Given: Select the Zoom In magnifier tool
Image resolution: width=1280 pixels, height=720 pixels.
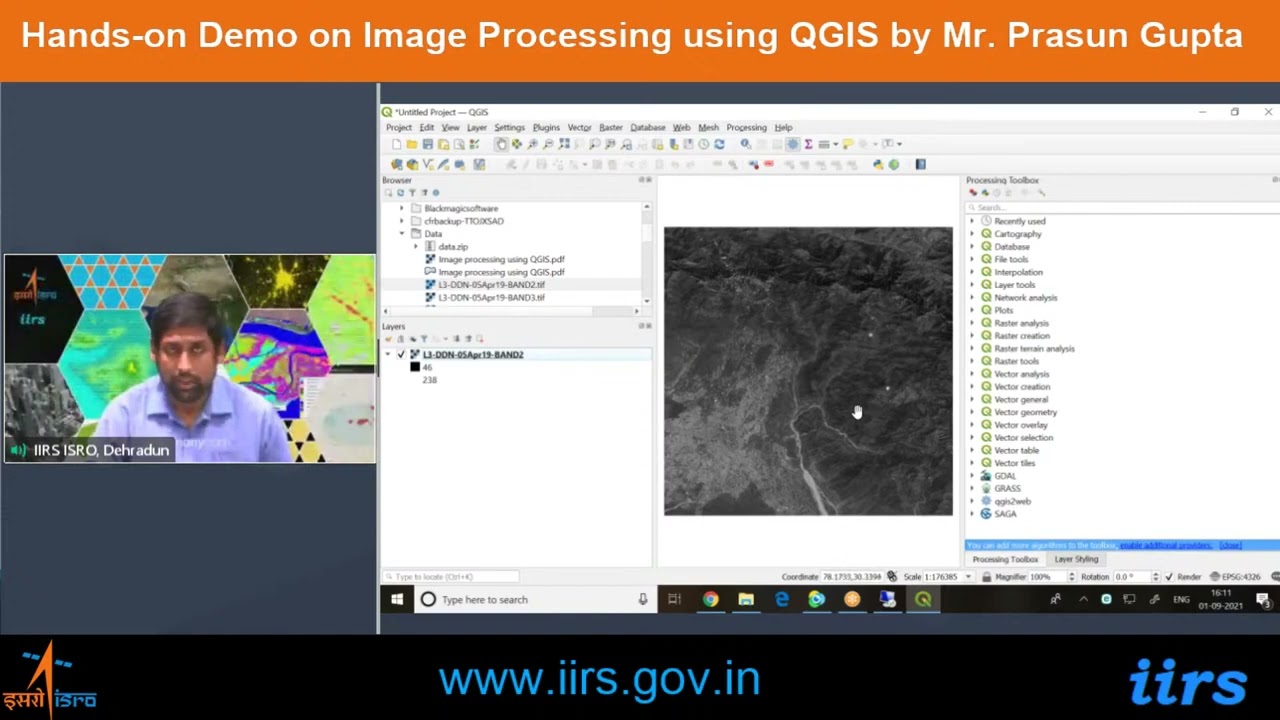Looking at the screenshot, I should [x=532, y=144].
